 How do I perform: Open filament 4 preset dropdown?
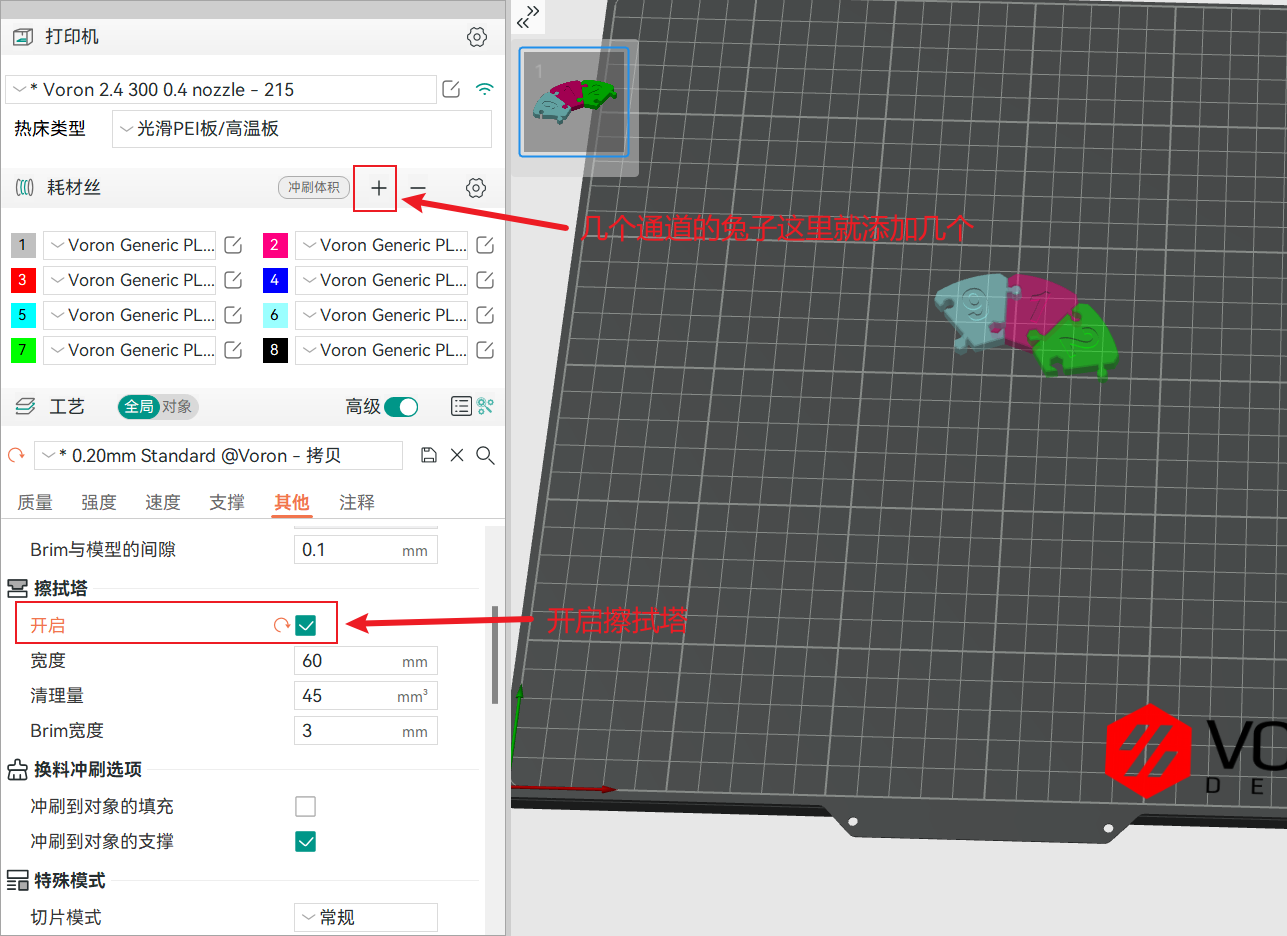coord(381,280)
